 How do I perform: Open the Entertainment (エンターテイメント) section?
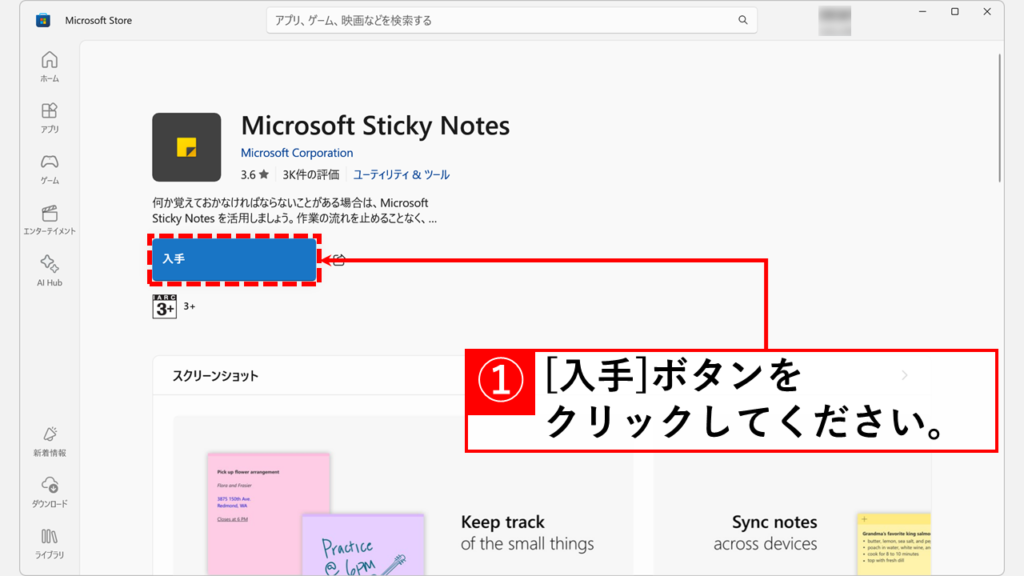point(50,219)
